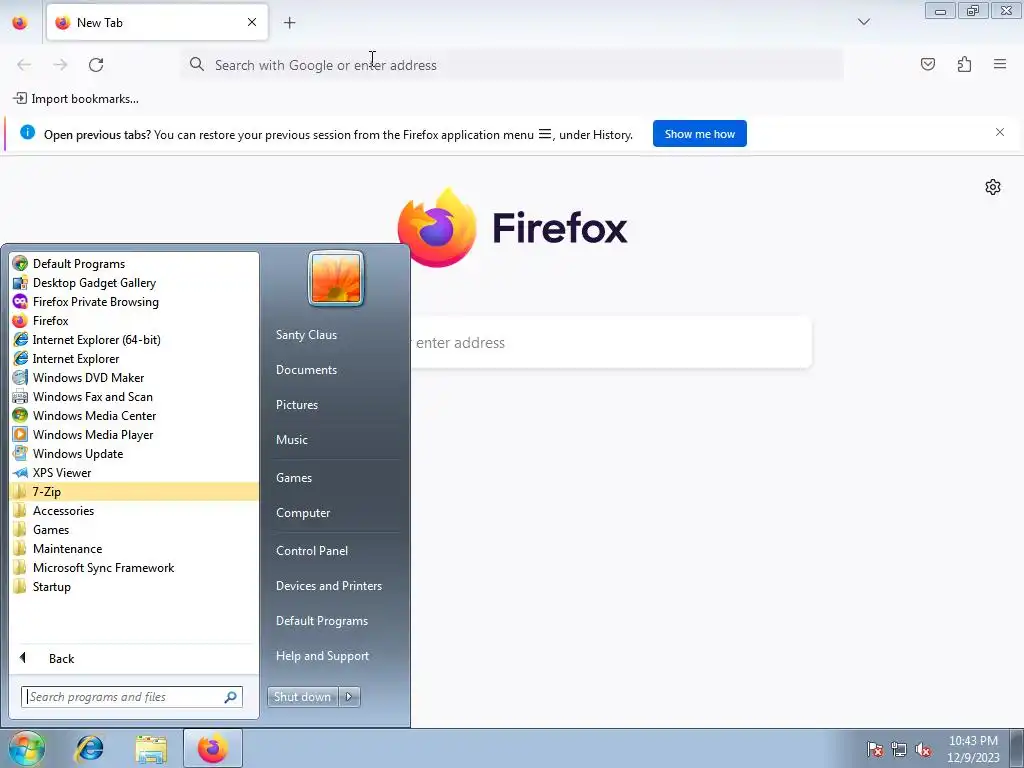Open Devices and Printers
Viewport: 1024px width, 768px height.
coord(328,586)
